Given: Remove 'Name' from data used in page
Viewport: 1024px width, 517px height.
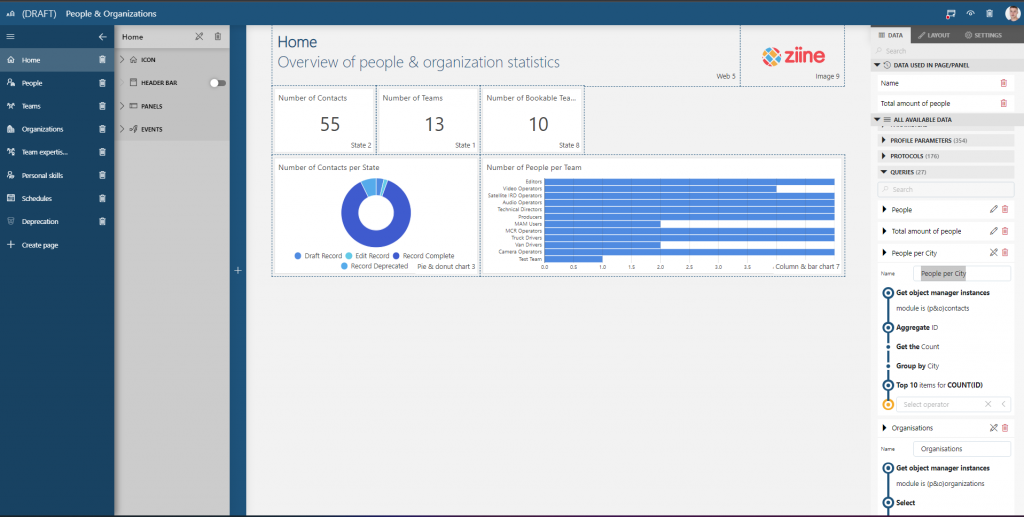Looking at the screenshot, I should tap(1004, 83).
